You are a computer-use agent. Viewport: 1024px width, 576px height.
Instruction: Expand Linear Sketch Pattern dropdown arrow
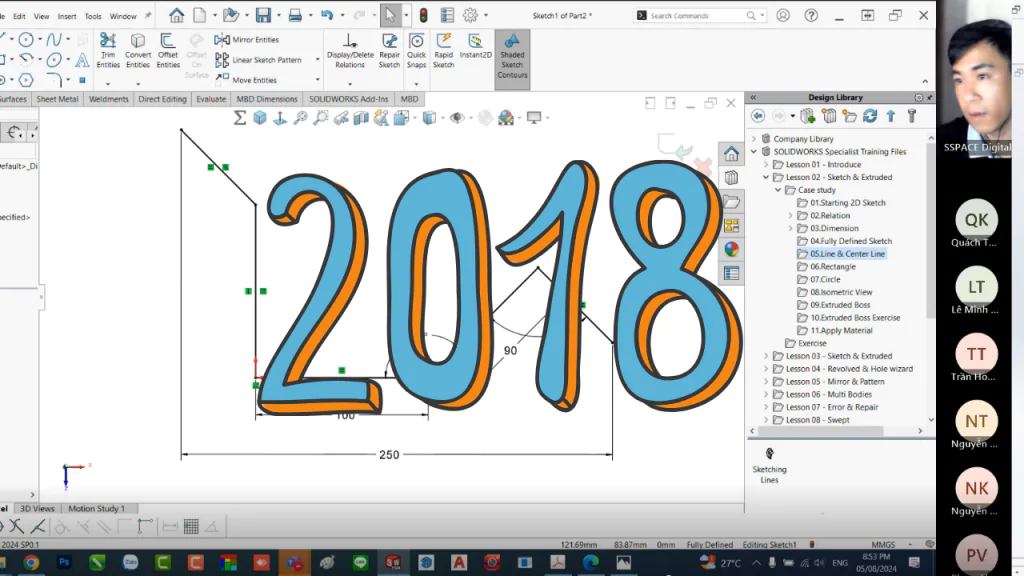click(318, 60)
